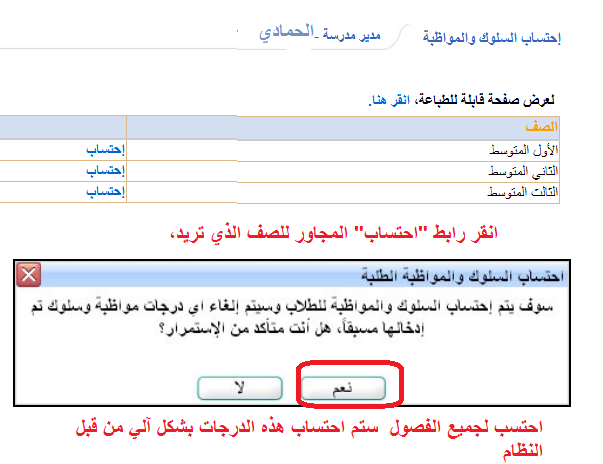Click the لا button in dialog
The width and height of the screenshot is (603, 464).
[x=240, y=388]
